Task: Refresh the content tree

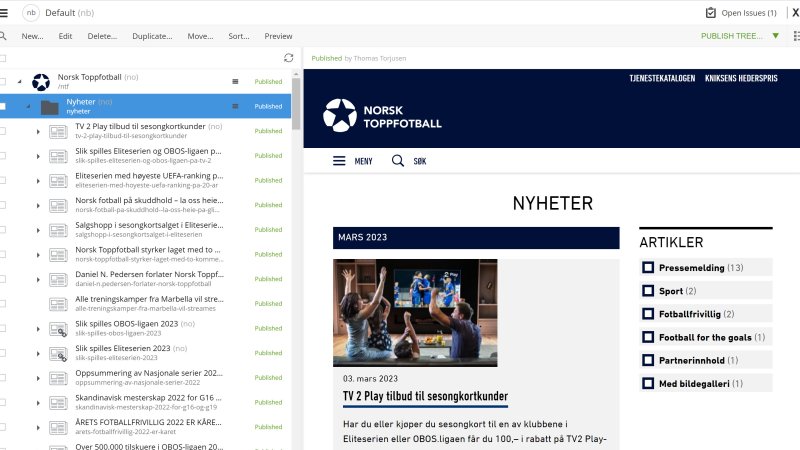Action: (x=289, y=58)
